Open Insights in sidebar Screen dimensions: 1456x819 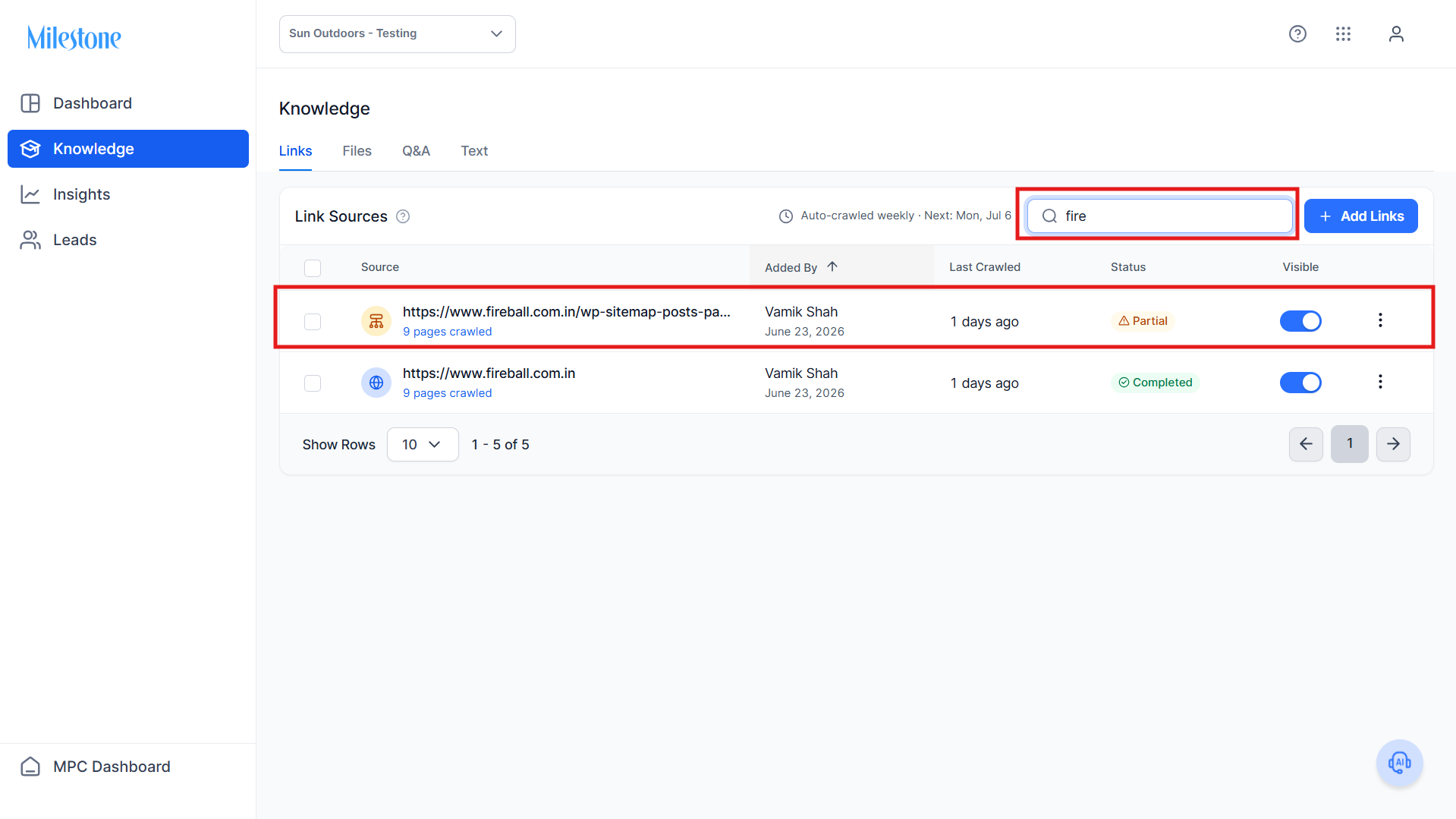coord(128,194)
